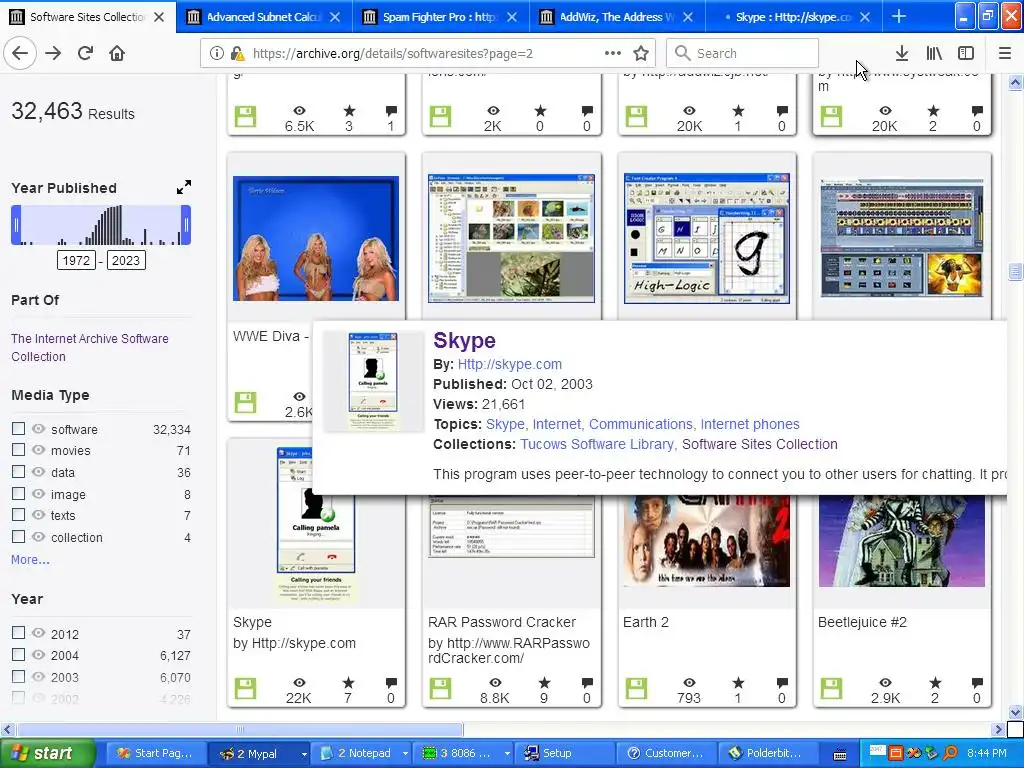Click the 2023 end year field
The height and width of the screenshot is (768, 1024).
[x=126, y=261]
